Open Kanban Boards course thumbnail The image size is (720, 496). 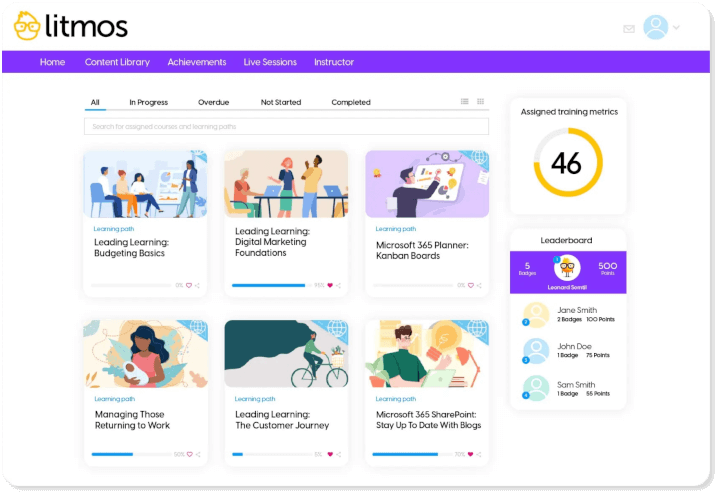pyautogui.click(x=427, y=184)
